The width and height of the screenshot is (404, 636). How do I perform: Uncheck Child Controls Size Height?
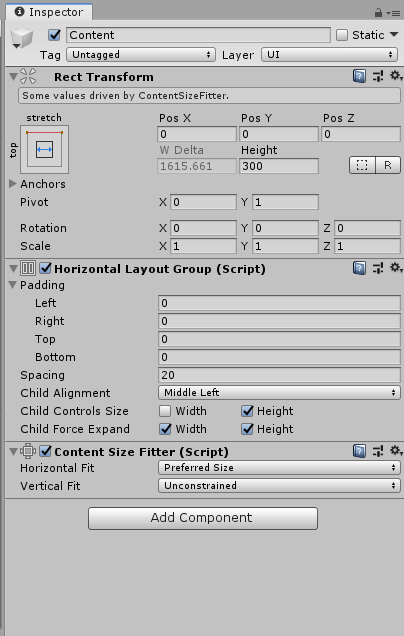(247, 411)
